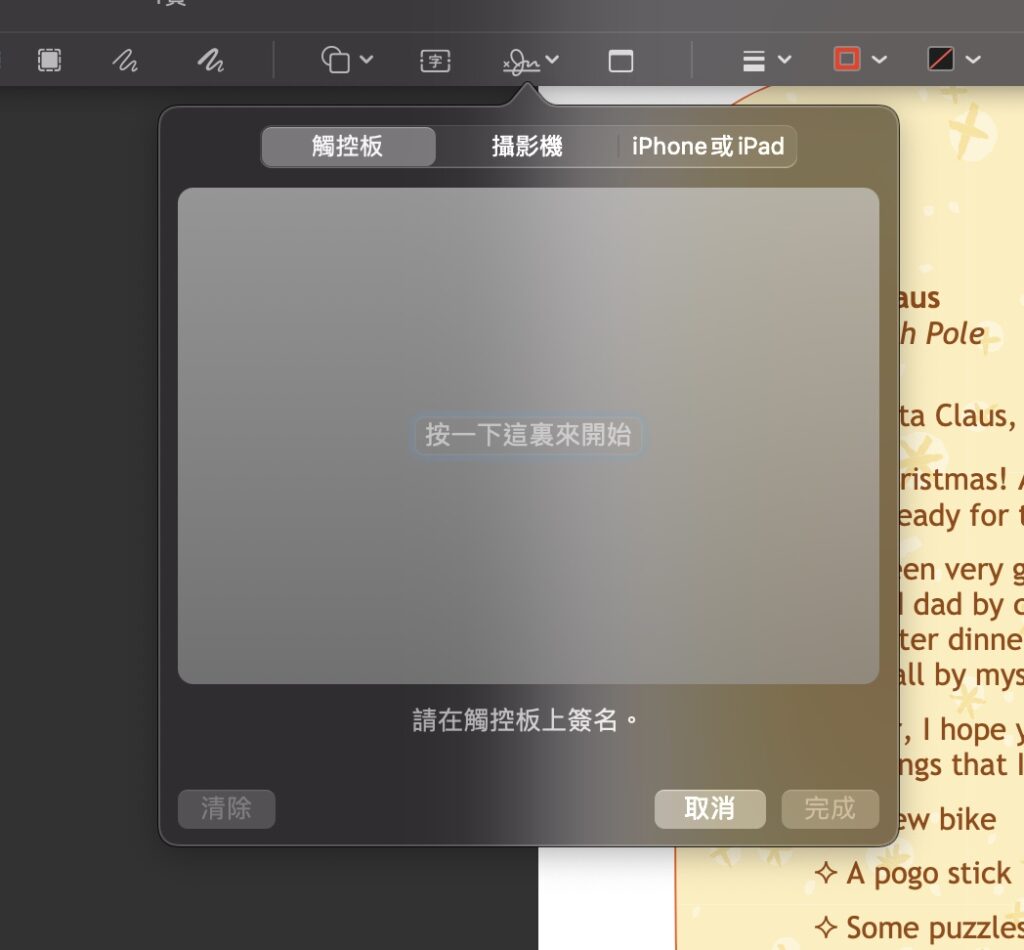Click the line Shape Style icon
The height and width of the screenshot is (950, 1024).
click(754, 60)
